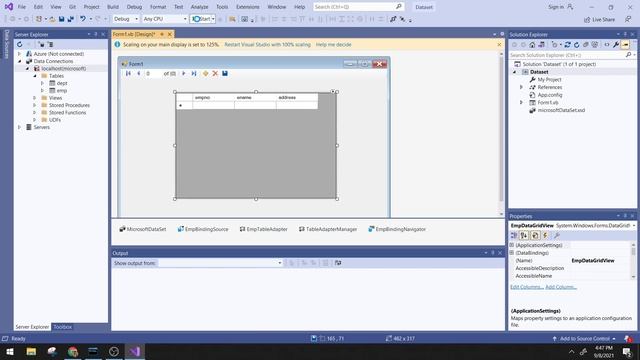Open the Debug configuration dropdown
This screenshot has width=640, height=360.
pos(126,19)
